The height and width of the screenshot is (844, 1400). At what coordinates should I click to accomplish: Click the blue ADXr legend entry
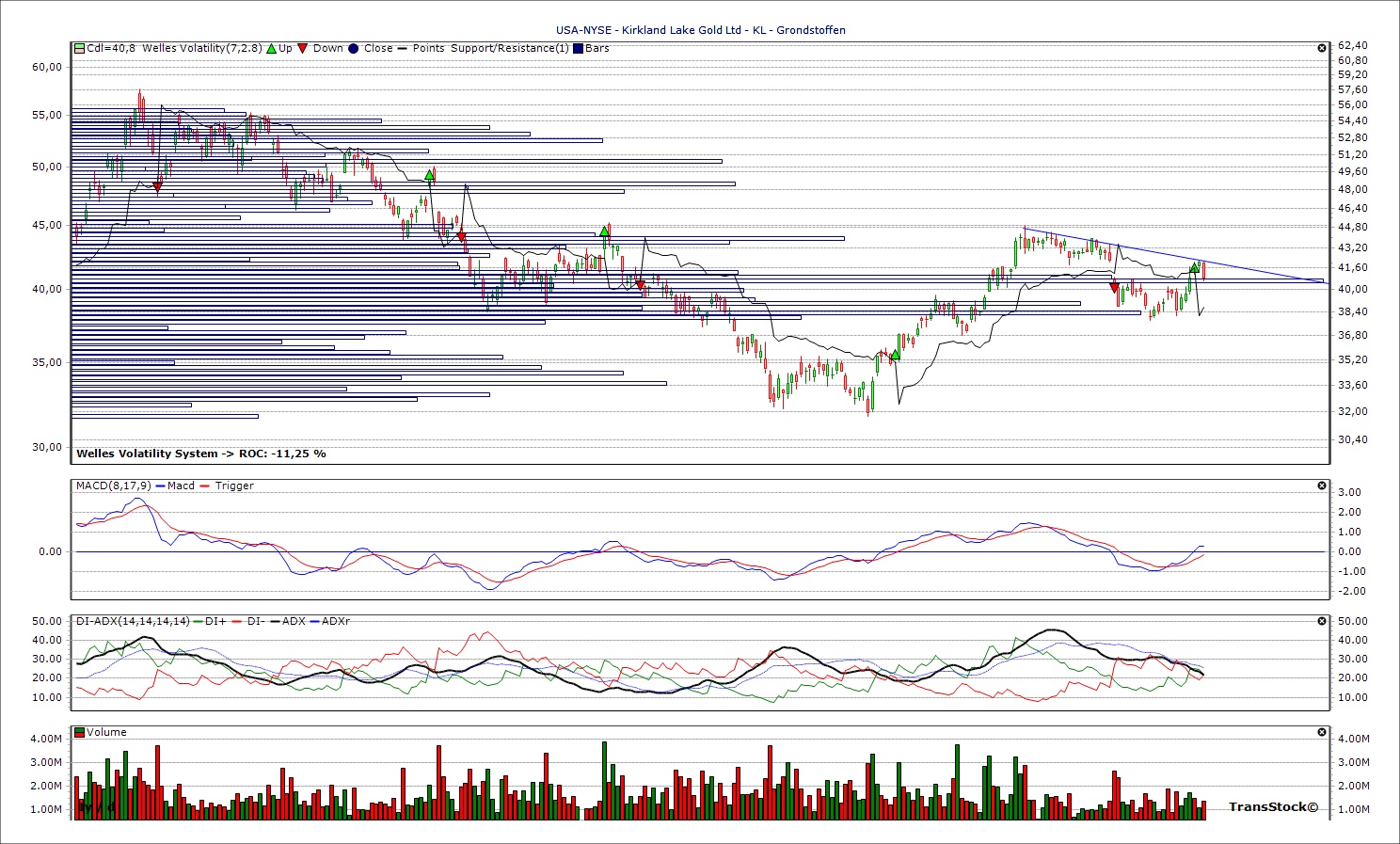click(330, 621)
